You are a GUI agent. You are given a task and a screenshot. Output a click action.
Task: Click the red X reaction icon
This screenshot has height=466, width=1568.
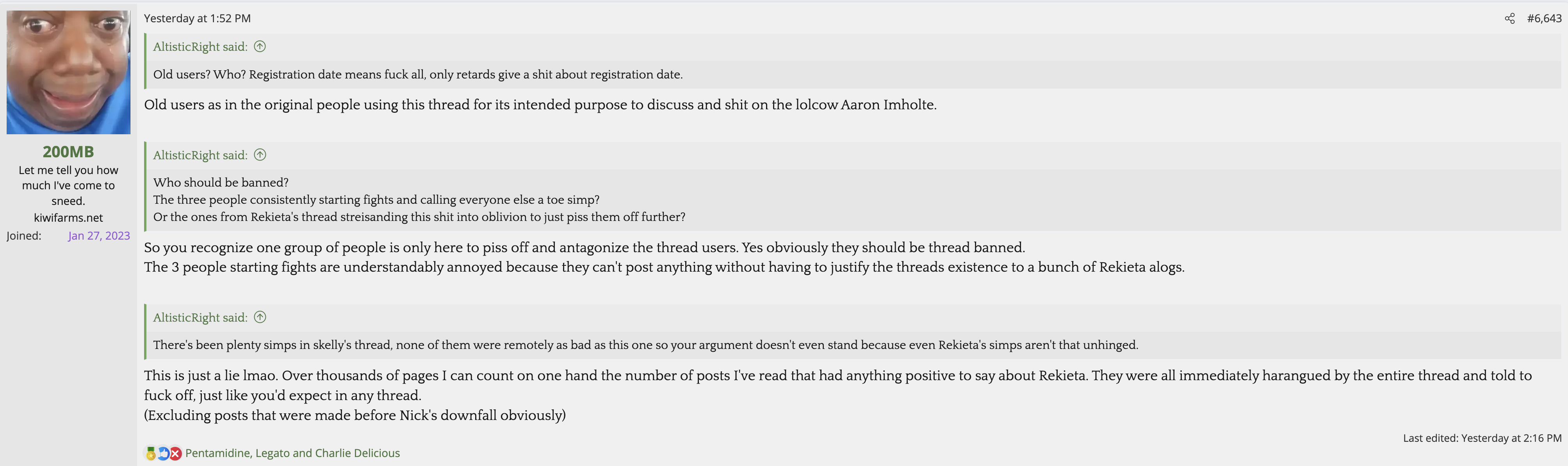175,453
